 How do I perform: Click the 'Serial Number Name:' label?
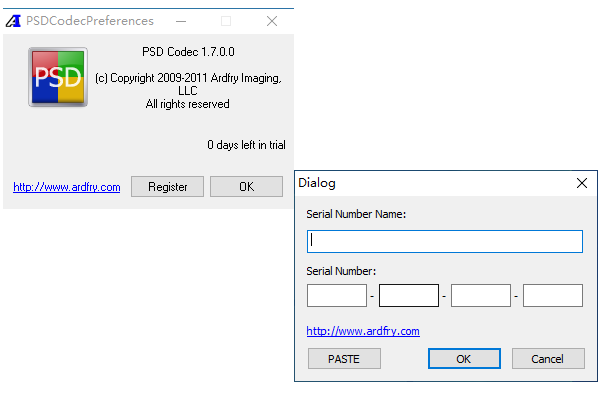(x=356, y=214)
